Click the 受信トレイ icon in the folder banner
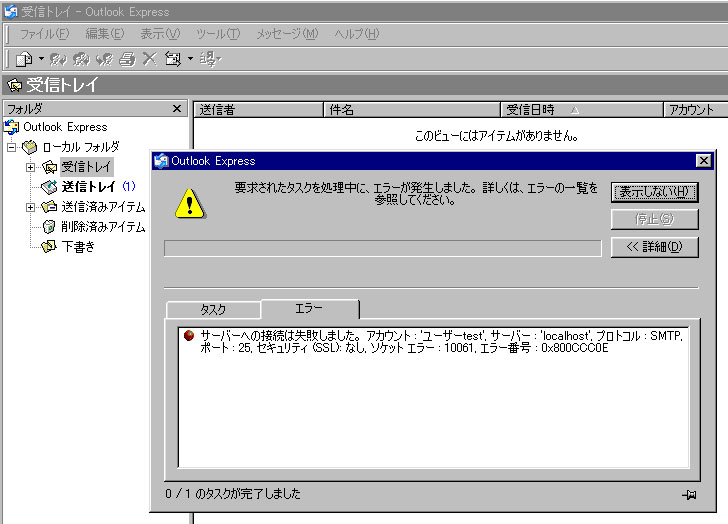The image size is (728, 524). click(14, 85)
